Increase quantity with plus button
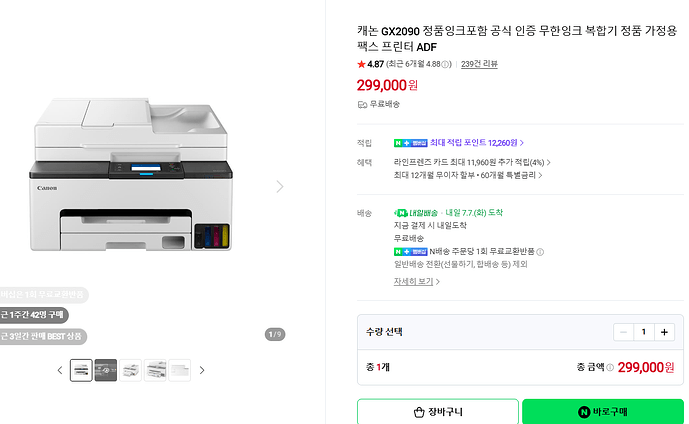689x424 pixels. [664, 332]
